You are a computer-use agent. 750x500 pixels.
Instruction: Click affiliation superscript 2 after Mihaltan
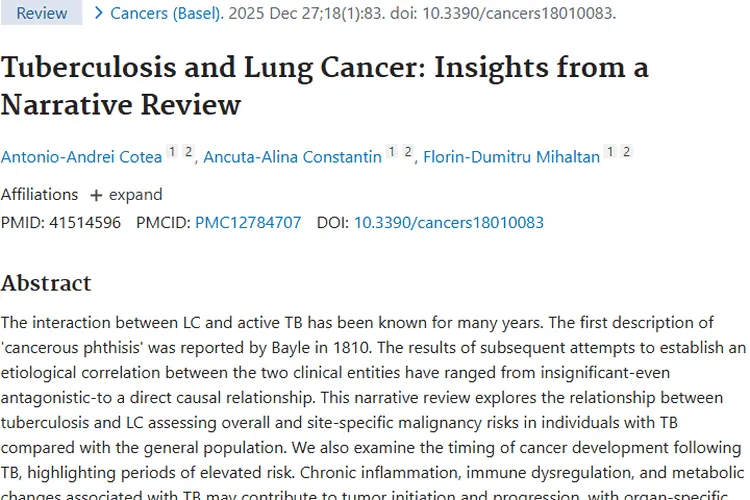click(627, 152)
